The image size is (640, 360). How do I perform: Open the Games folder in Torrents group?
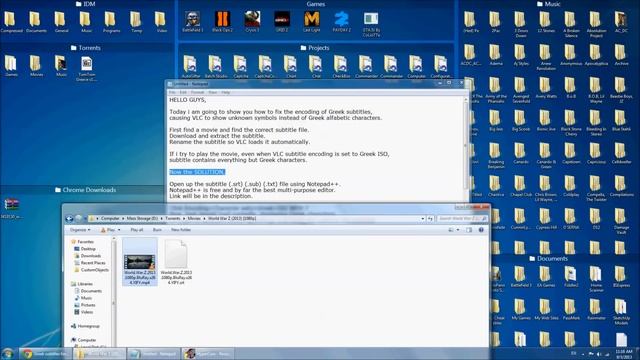coord(11,66)
